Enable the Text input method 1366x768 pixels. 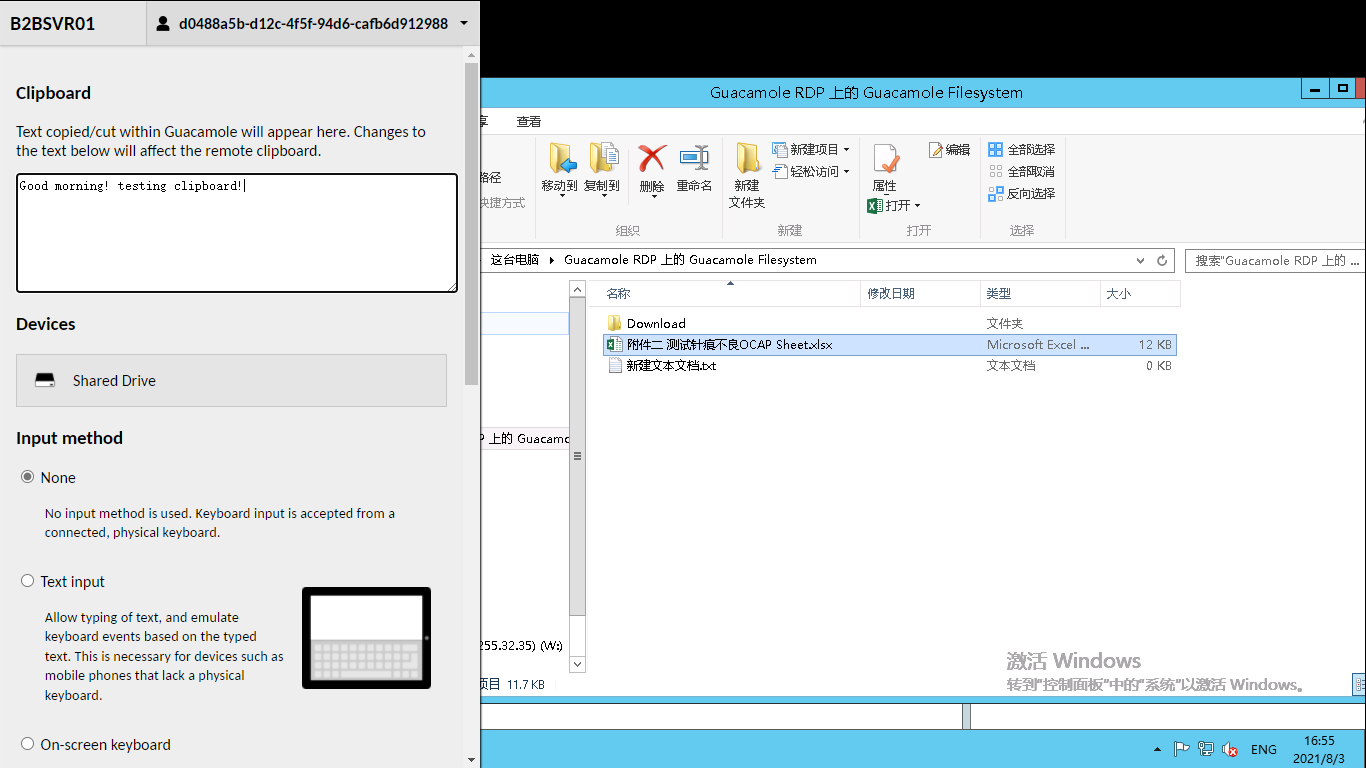(27, 580)
